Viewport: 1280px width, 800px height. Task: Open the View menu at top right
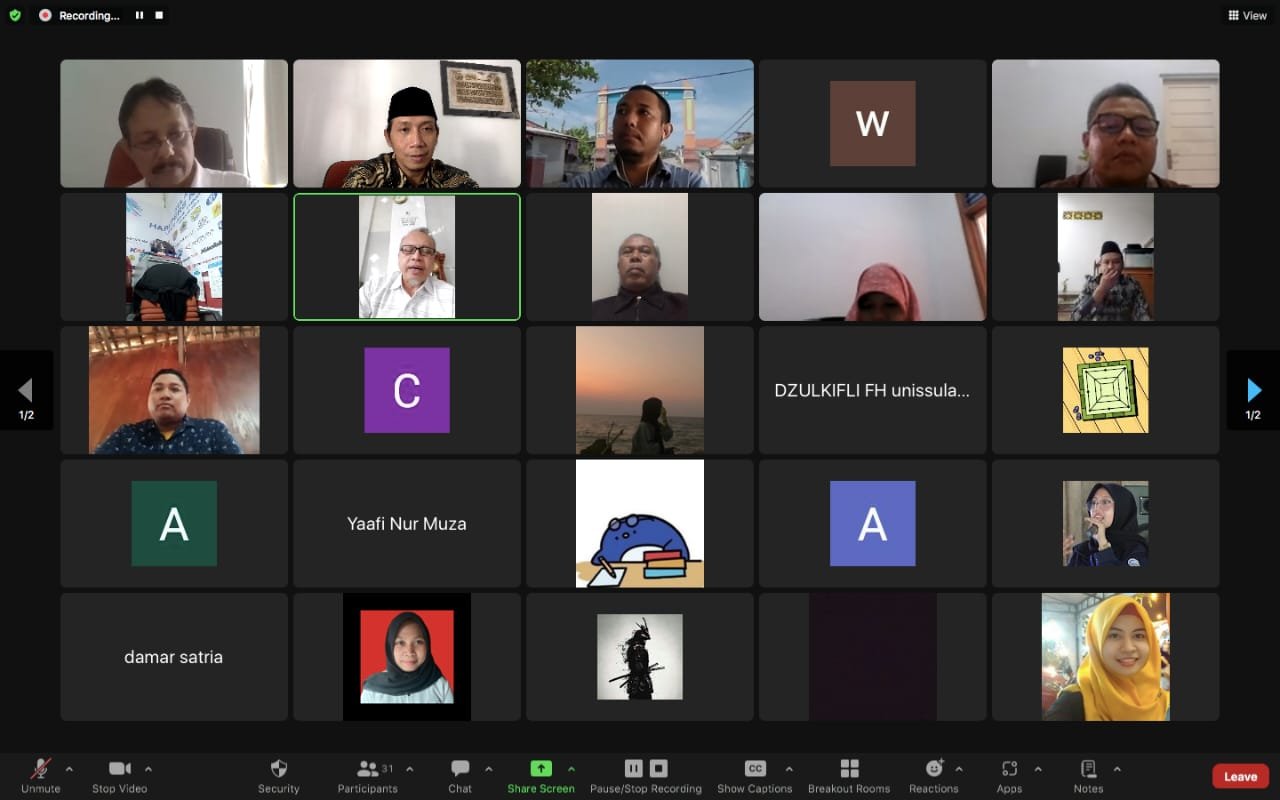click(1247, 15)
